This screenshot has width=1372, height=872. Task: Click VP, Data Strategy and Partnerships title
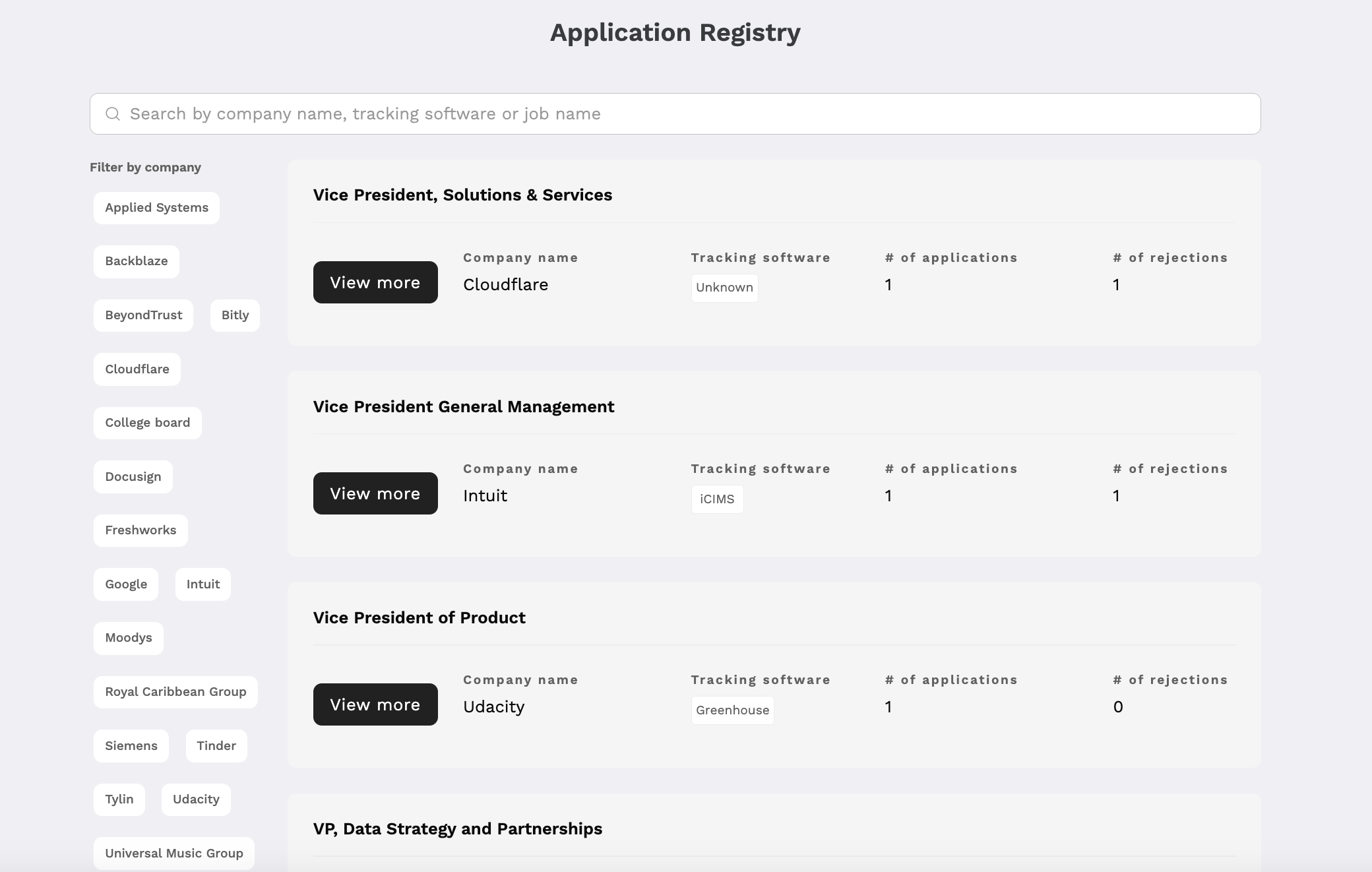(458, 829)
